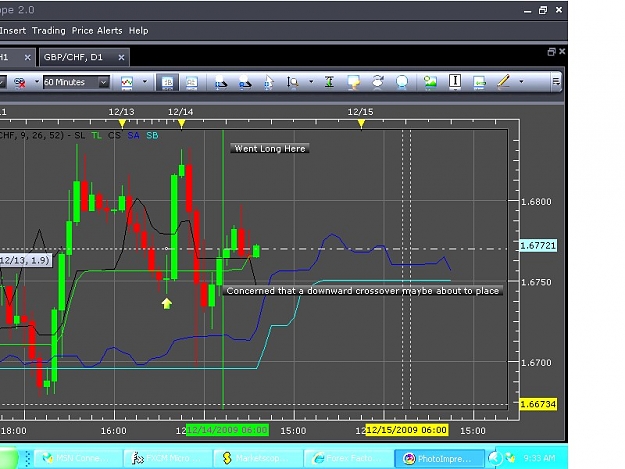Open the toolbar options overflow button
The height and width of the screenshot is (469, 625).
coord(556,82)
